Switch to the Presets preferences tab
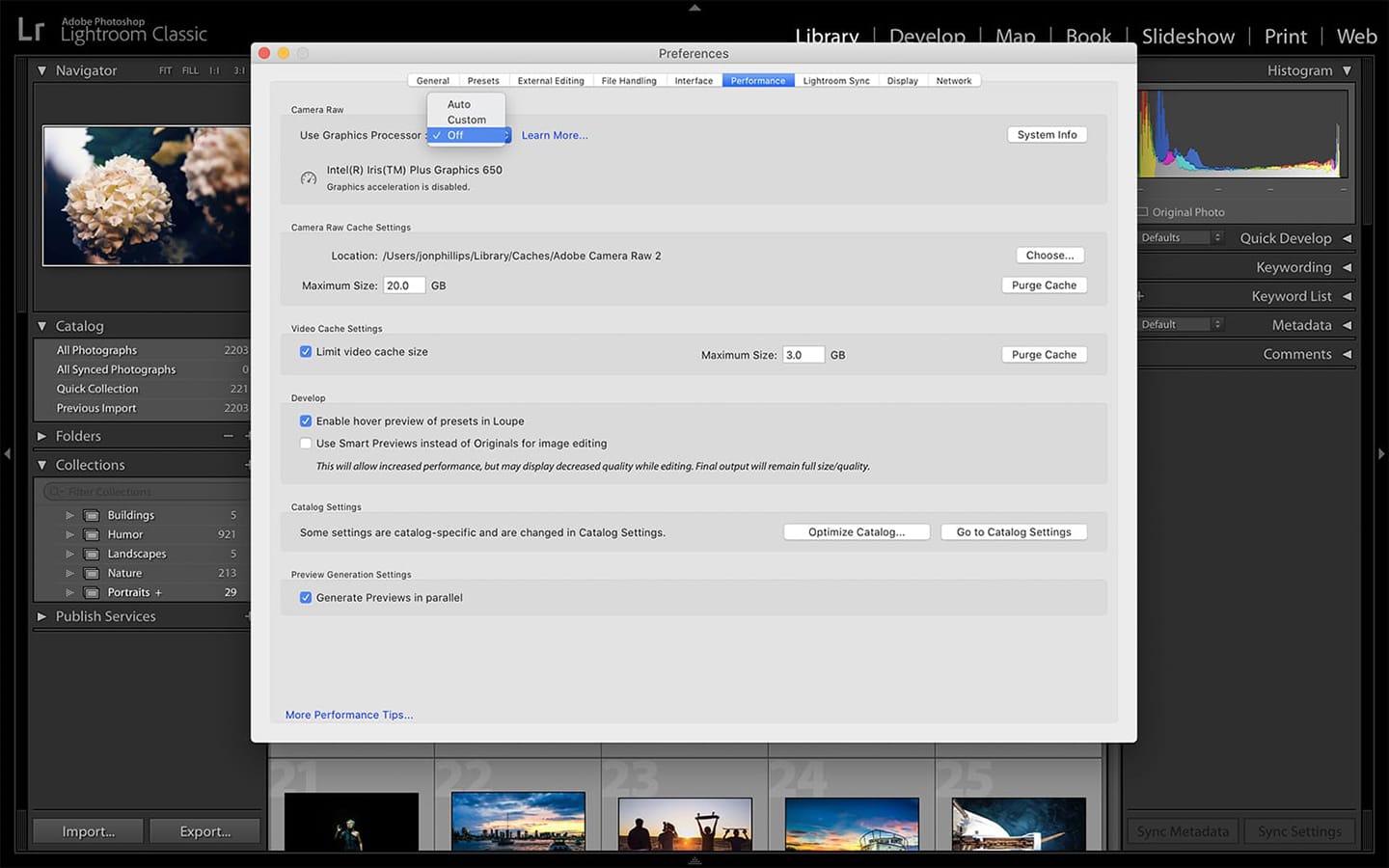This screenshot has width=1389, height=868. tap(483, 81)
